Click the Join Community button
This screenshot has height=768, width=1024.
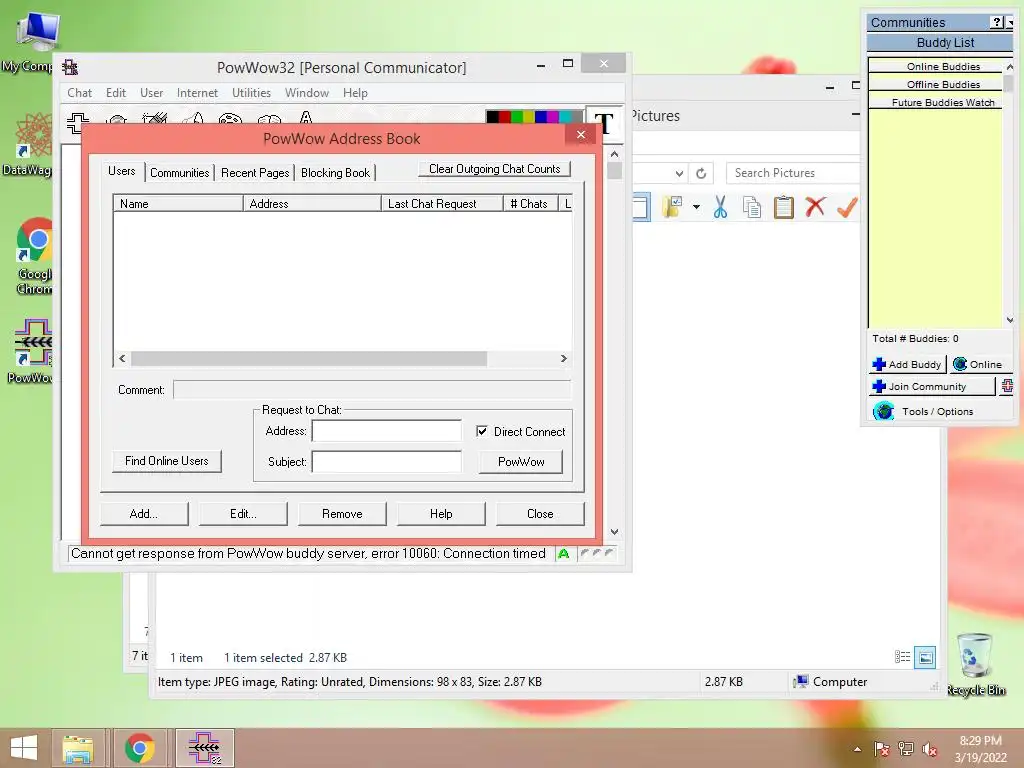(x=932, y=386)
